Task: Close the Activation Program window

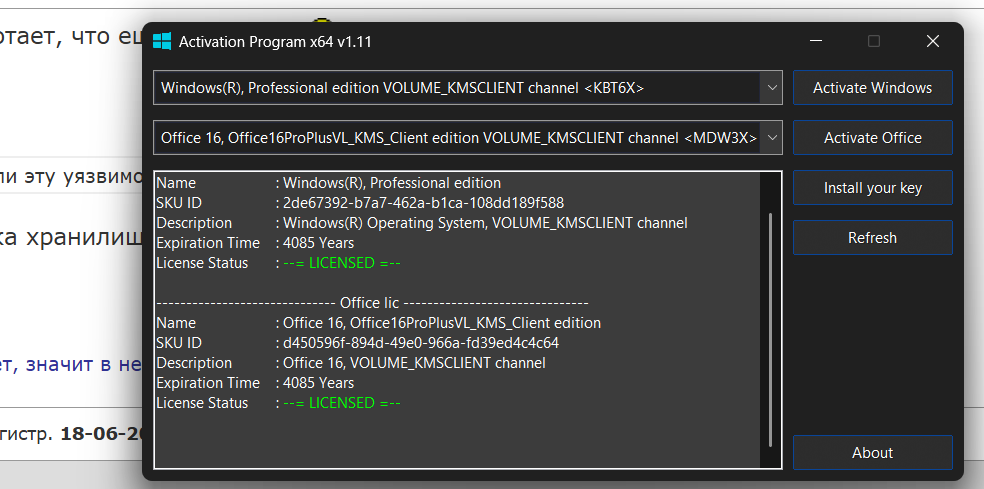Action: point(933,41)
